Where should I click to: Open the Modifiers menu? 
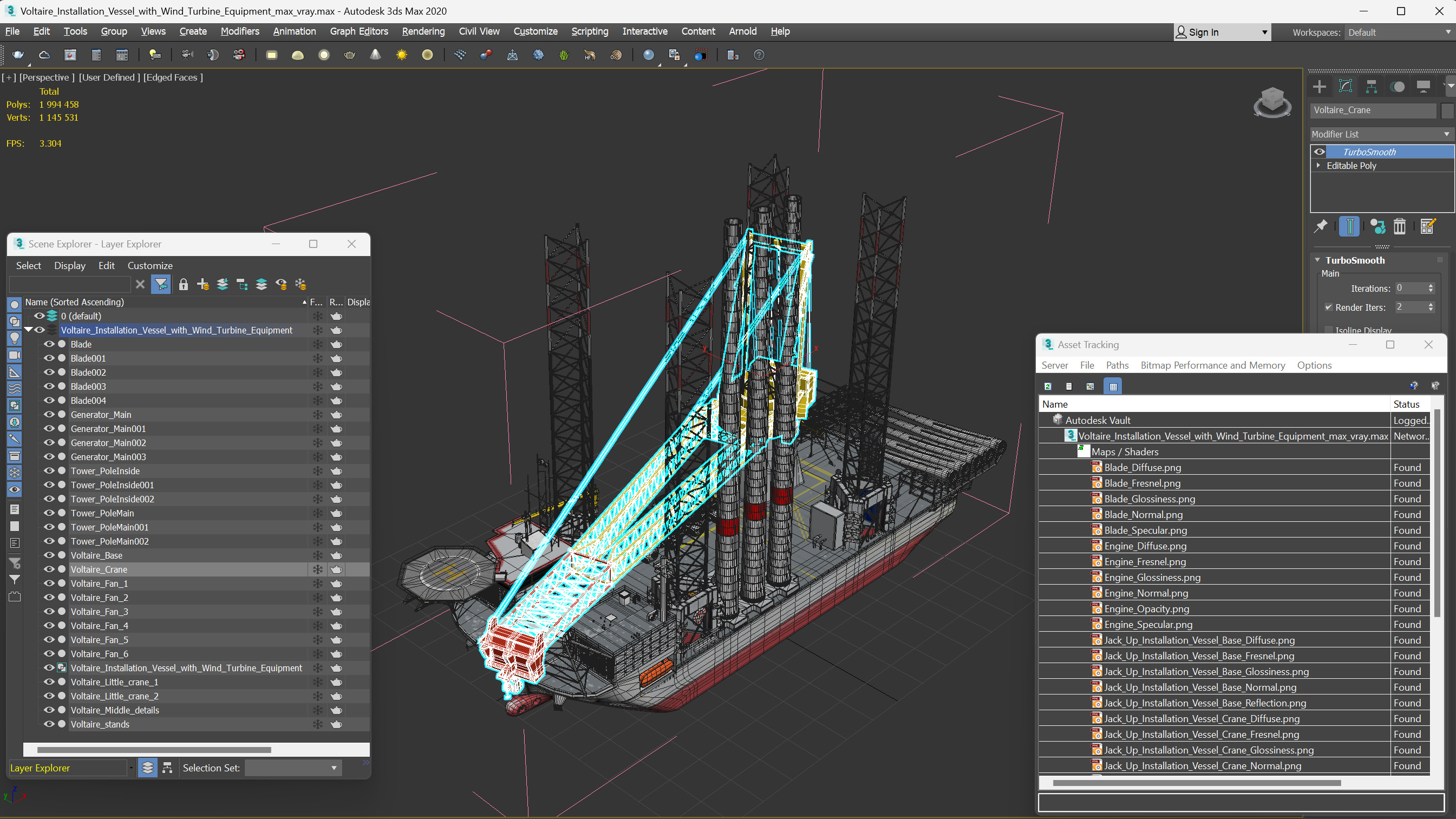point(239,31)
